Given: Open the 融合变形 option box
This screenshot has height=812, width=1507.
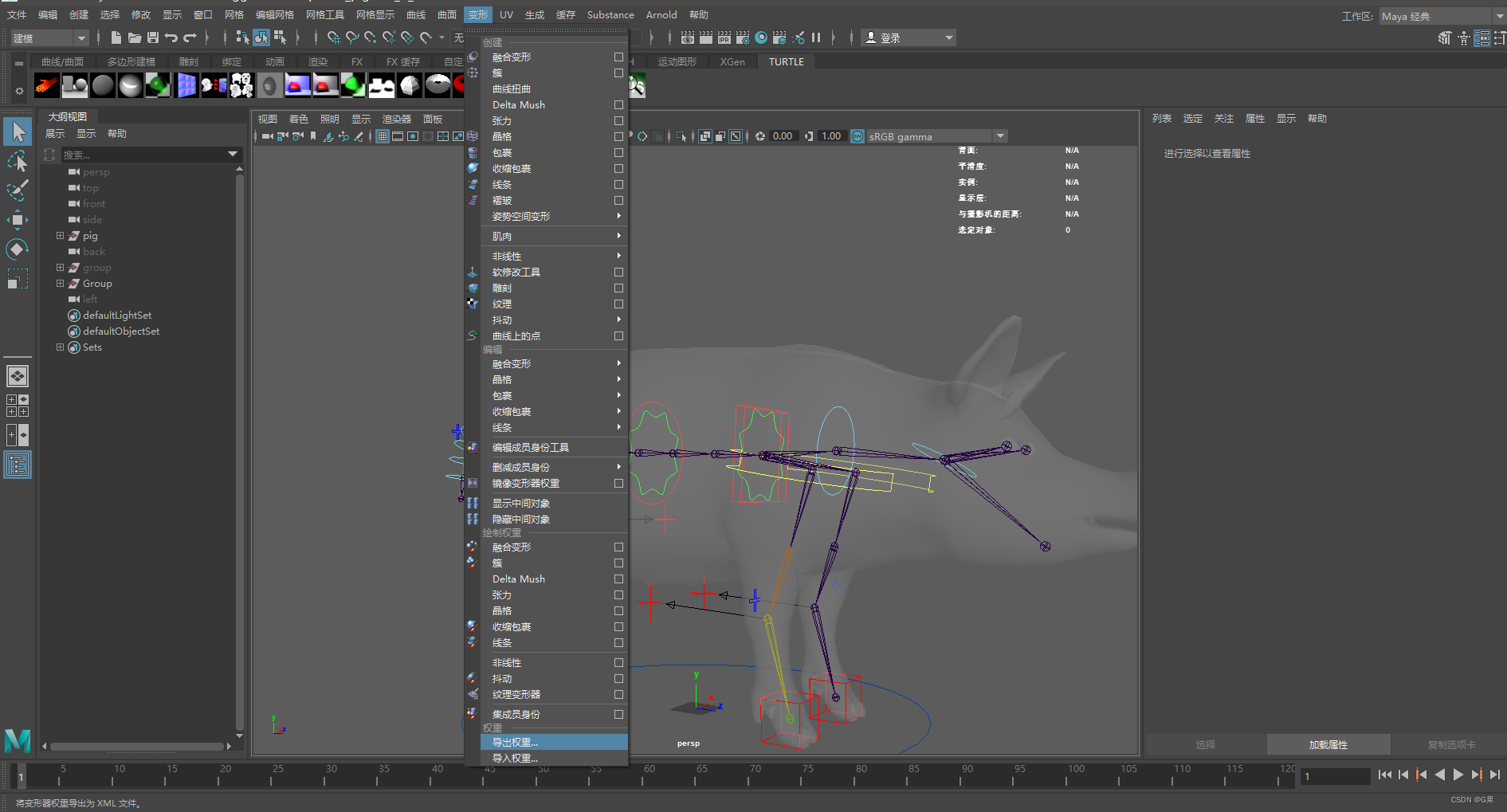Looking at the screenshot, I should [x=618, y=57].
